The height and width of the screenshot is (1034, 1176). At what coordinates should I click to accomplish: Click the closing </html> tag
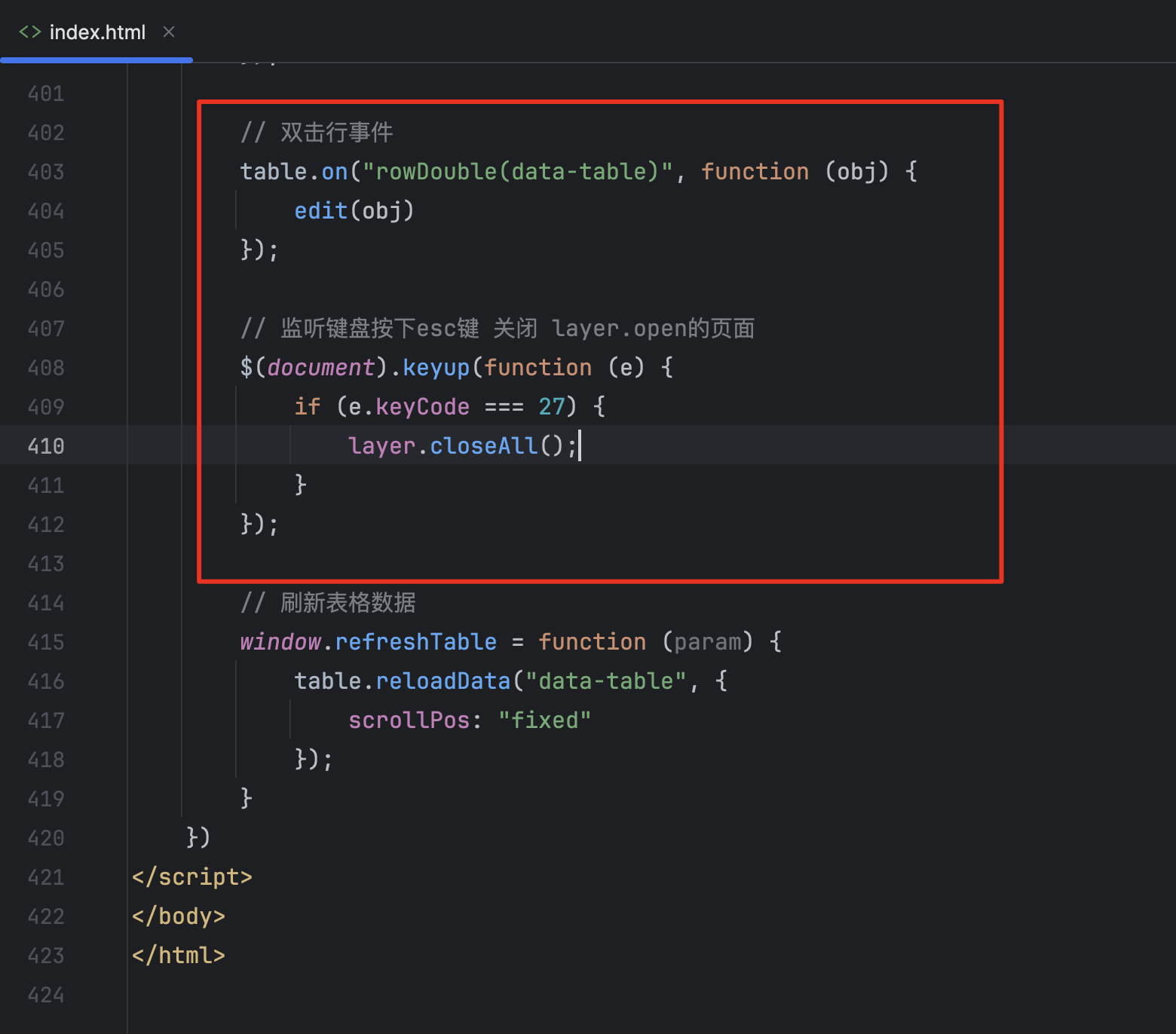click(x=178, y=956)
